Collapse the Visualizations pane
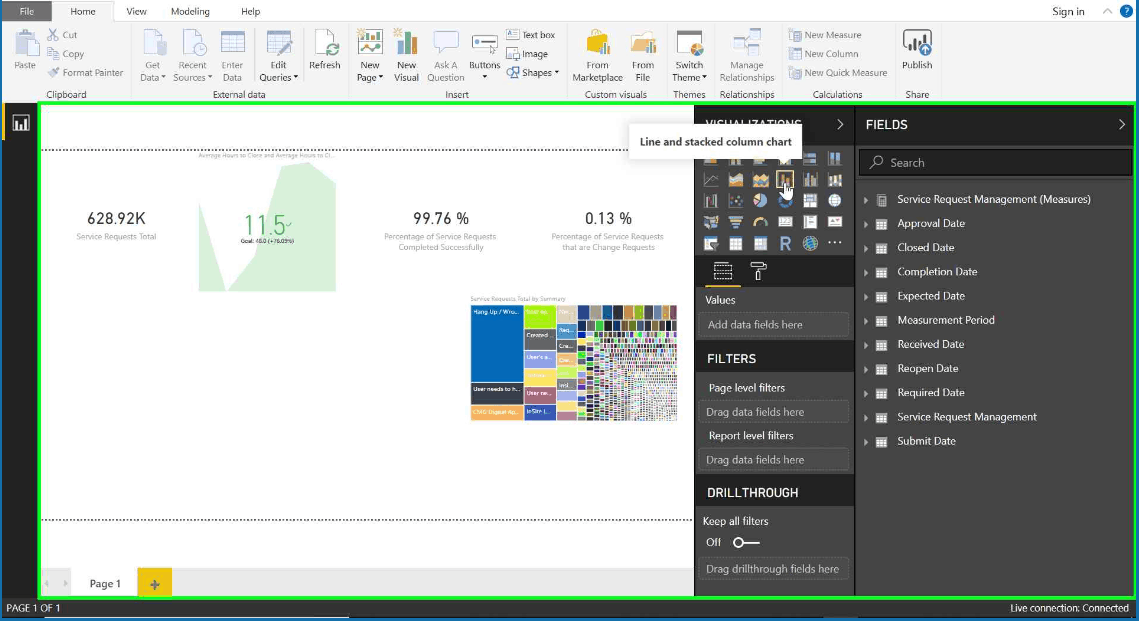This screenshot has height=623, width=1142. click(x=840, y=125)
